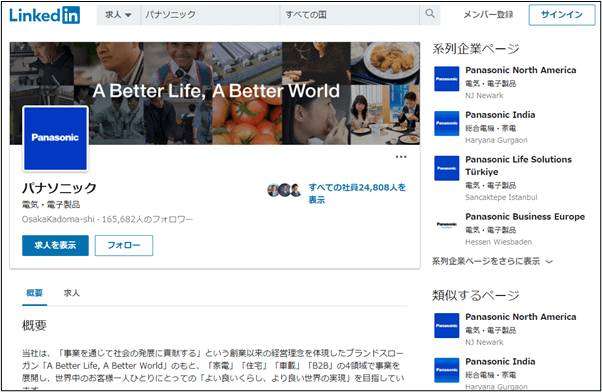Click the サインイン button

(562, 15)
